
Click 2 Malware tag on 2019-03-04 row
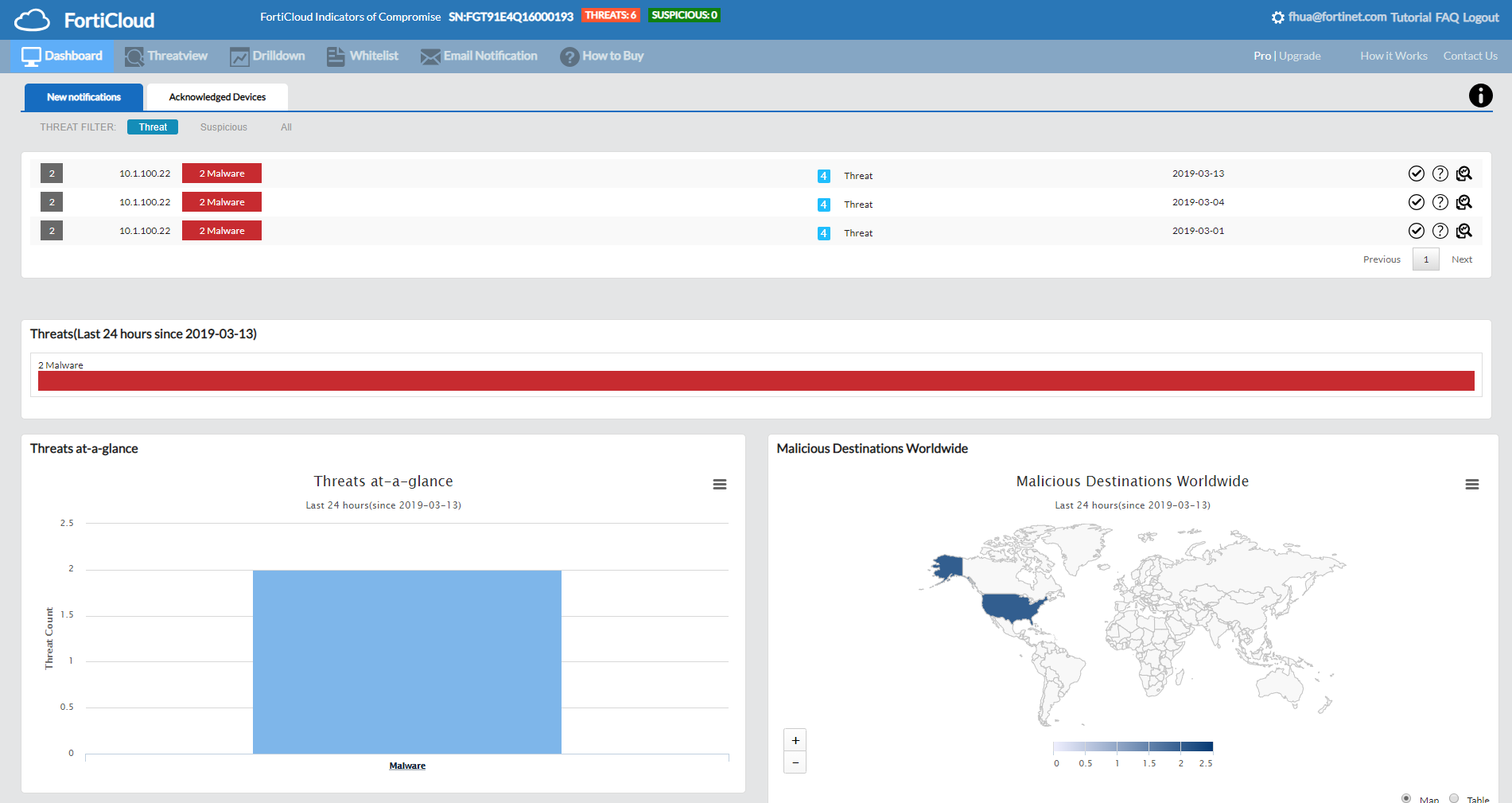click(222, 202)
